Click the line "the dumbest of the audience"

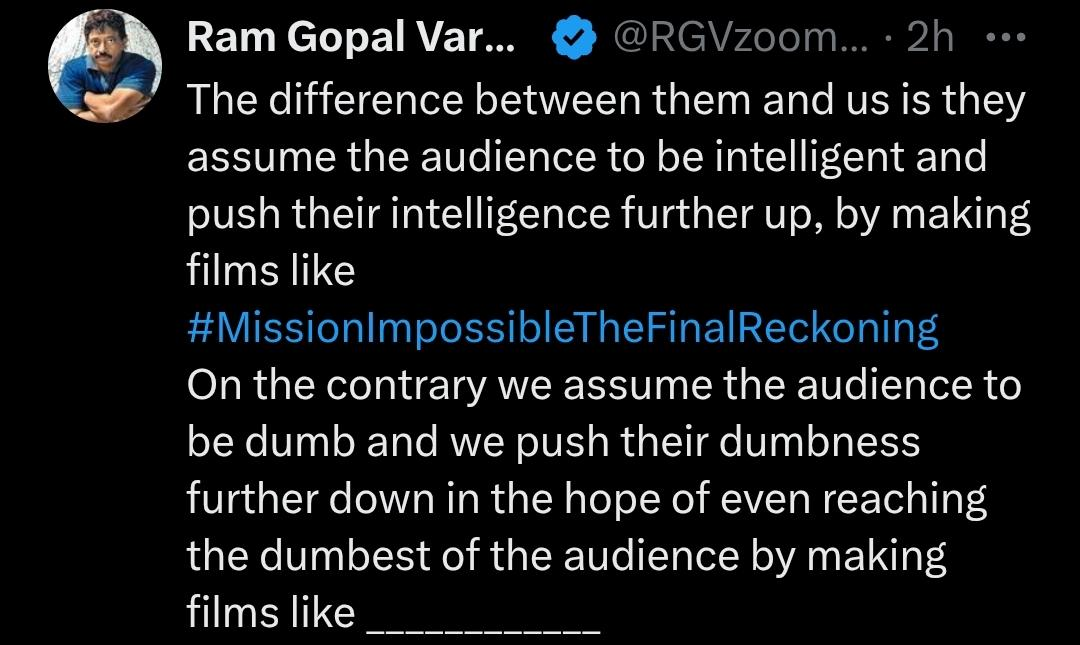[x=566, y=556]
